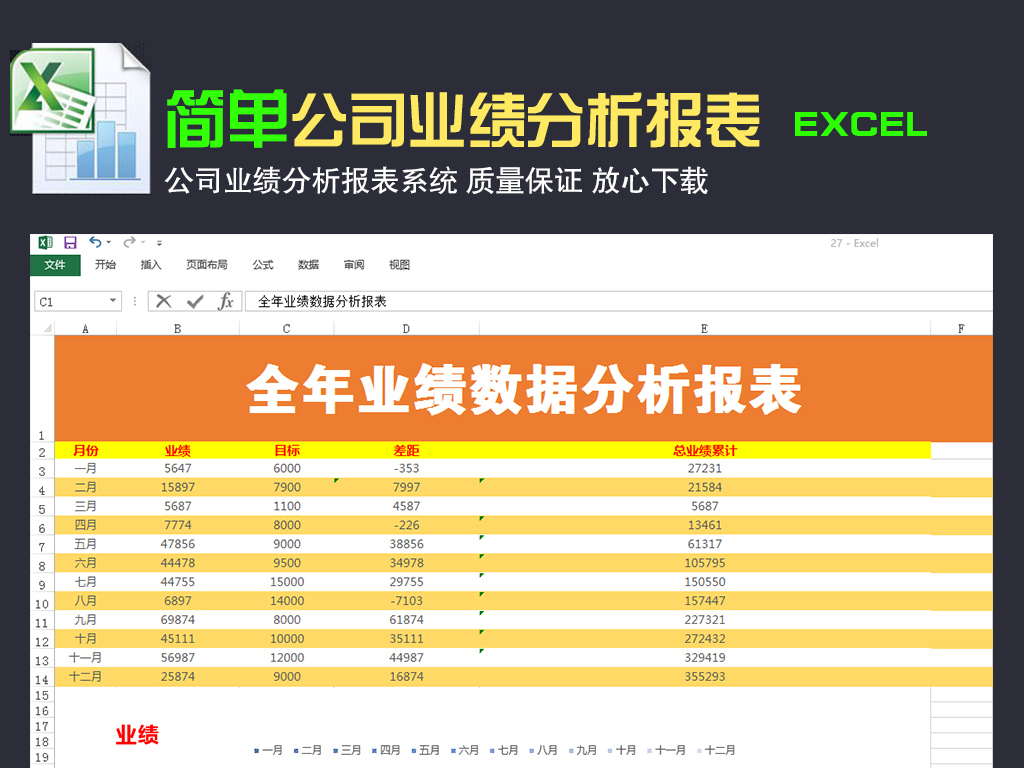The width and height of the screenshot is (1024, 768).
Task: Click cell with value 27231
Action: tap(705, 468)
